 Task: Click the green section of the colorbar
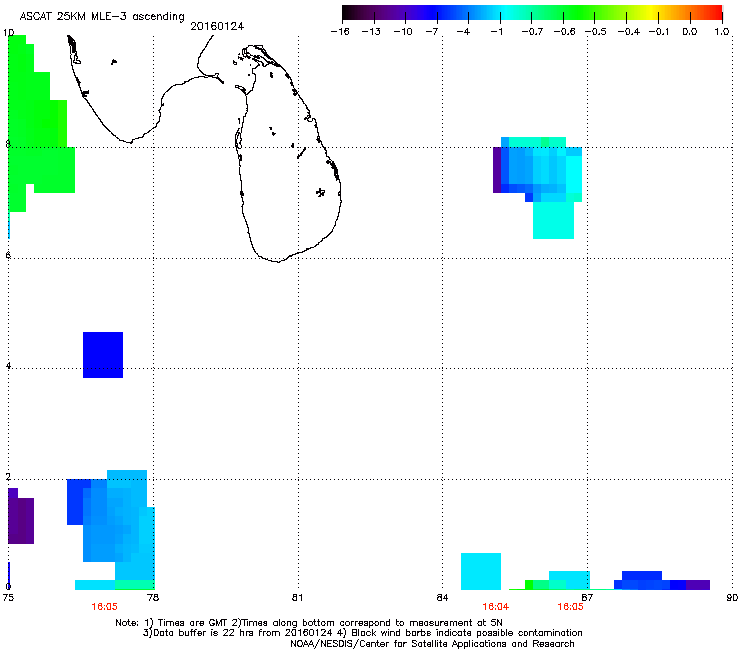(x=580, y=13)
